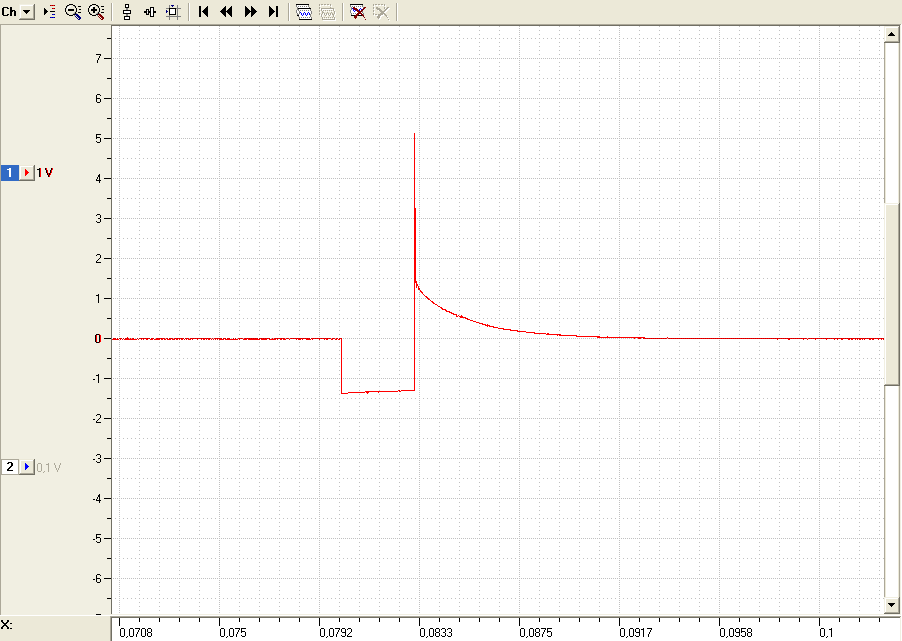Click the voltage axis label 7
This screenshot has width=902, height=641.
click(99, 59)
